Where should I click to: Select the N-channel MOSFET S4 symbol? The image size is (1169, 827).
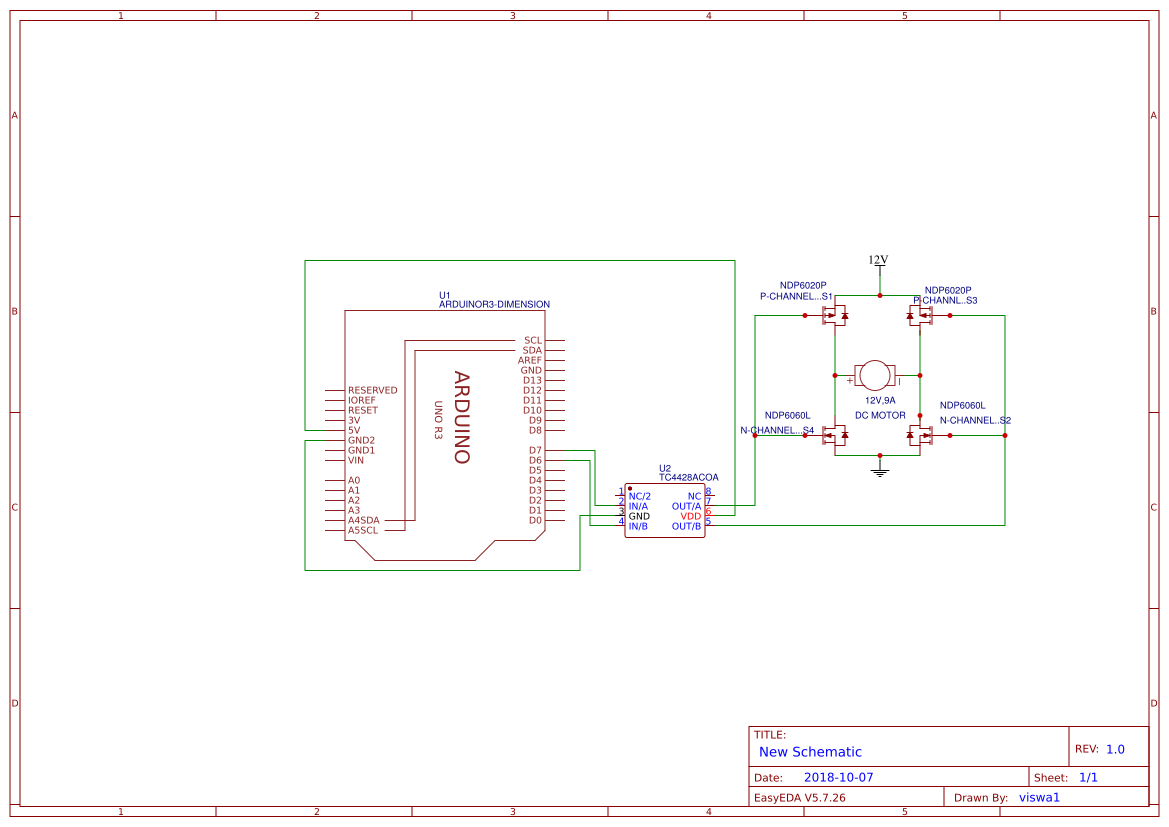click(x=835, y=435)
